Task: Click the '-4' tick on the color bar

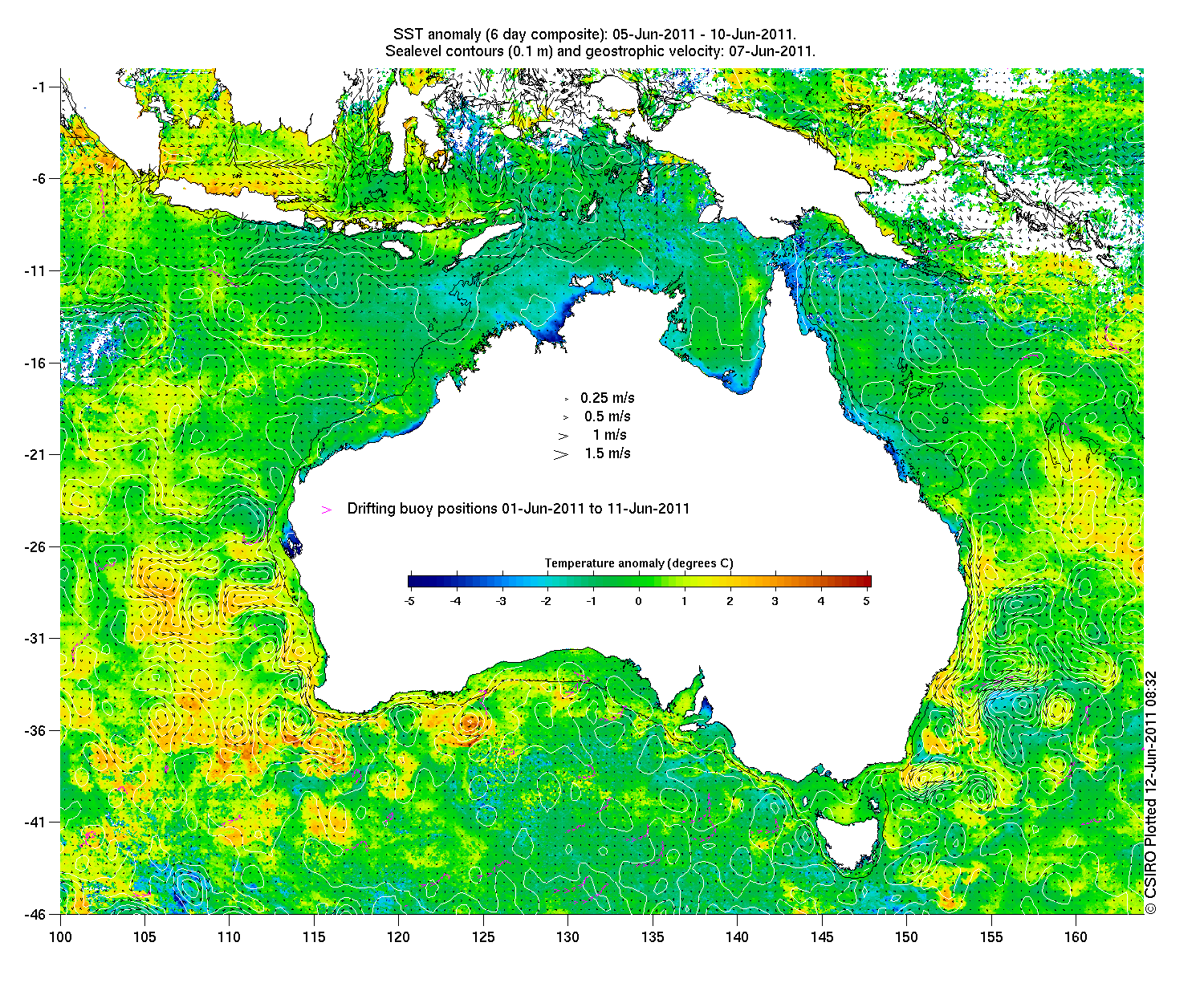Action: 455,600
